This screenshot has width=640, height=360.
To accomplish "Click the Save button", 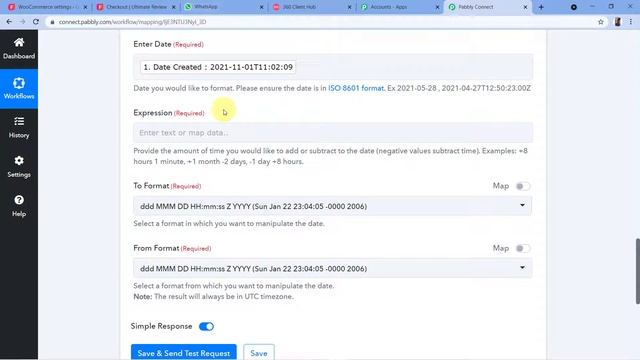I will pyautogui.click(x=259, y=353).
